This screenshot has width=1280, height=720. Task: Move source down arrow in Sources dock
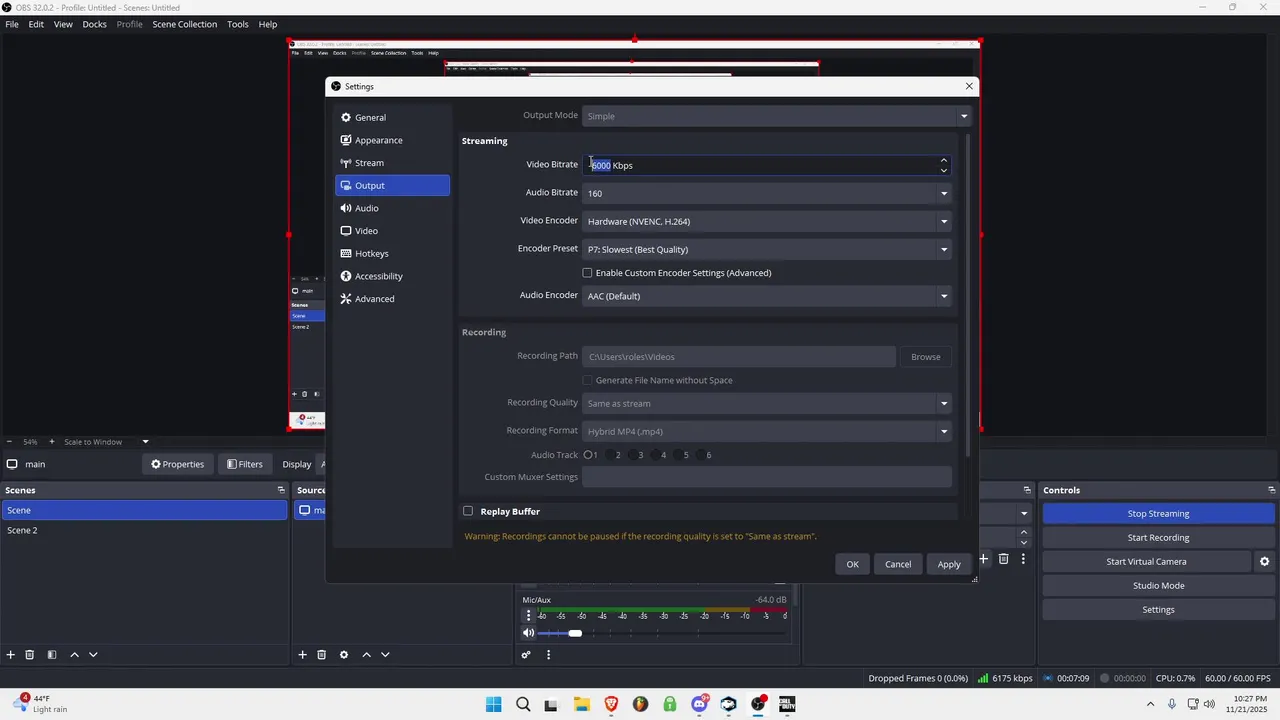(385, 655)
